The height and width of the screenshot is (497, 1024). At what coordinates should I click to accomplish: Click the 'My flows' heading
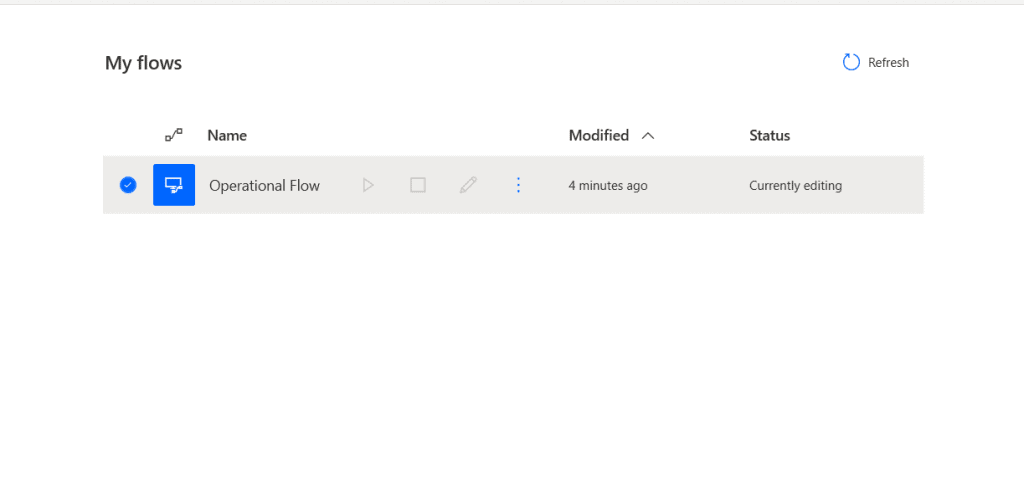click(143, 63)
